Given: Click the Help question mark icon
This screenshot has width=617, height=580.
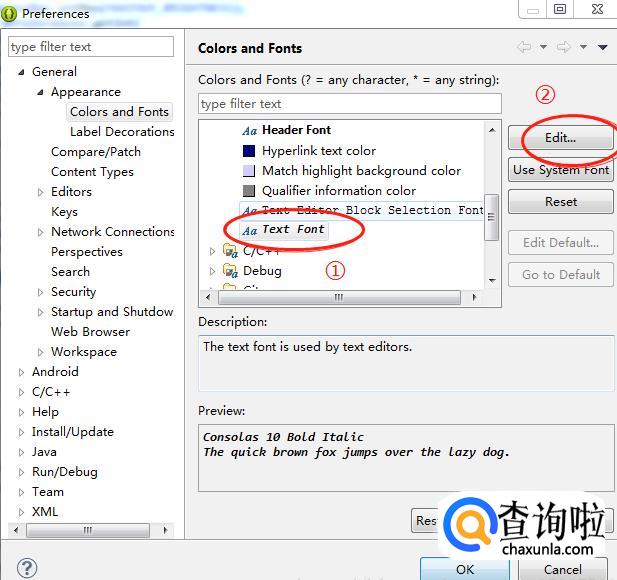Looking at the screenshot, I should pos(27,568).
